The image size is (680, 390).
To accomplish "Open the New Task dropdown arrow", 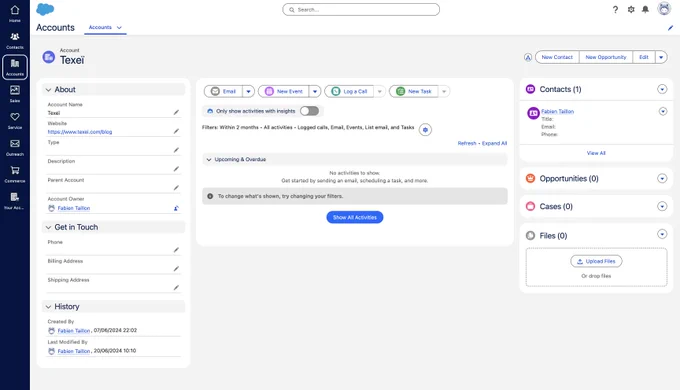I will (444, 92).
